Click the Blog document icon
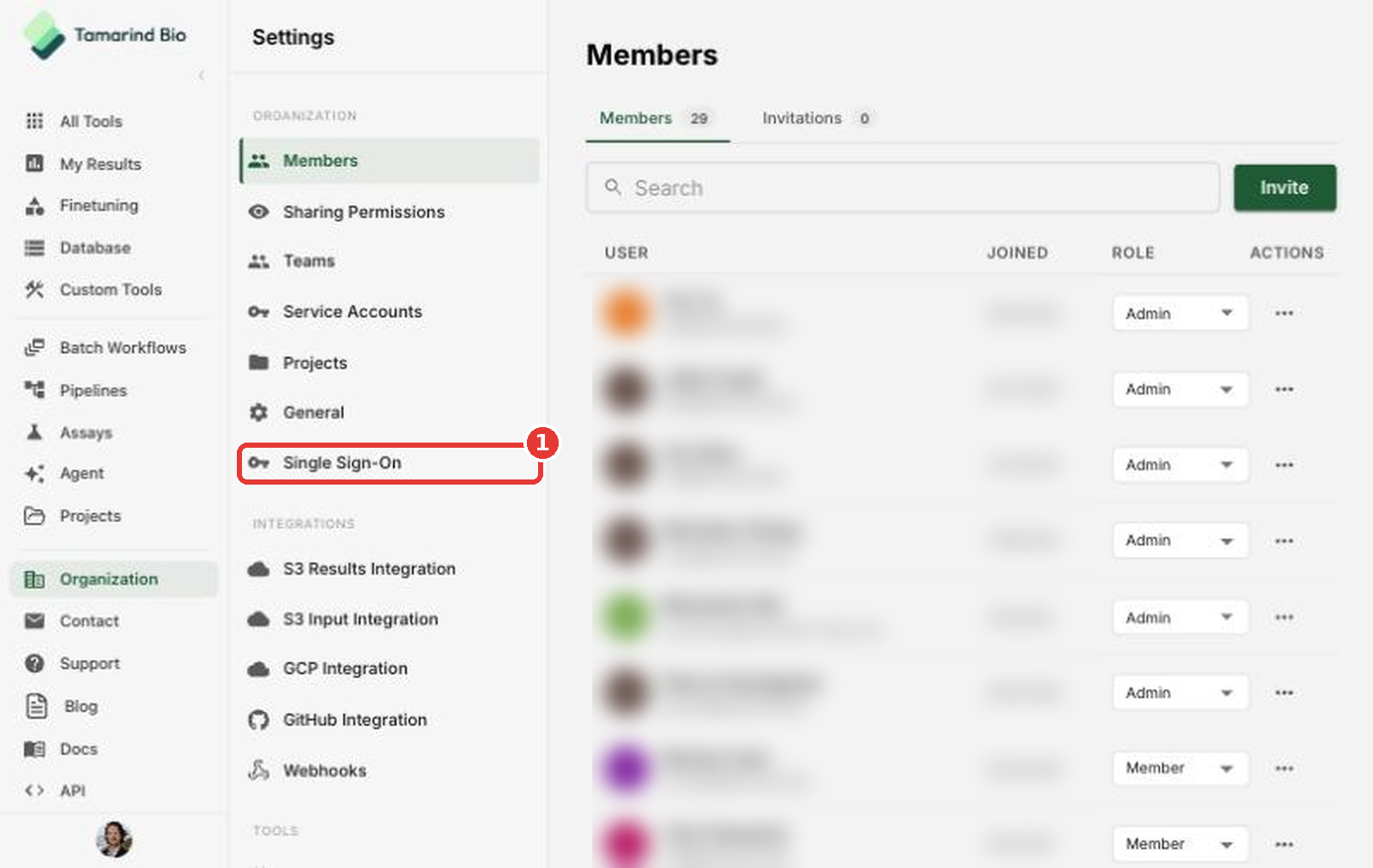This screenshot has width=1373, height=868. point(37,706)
